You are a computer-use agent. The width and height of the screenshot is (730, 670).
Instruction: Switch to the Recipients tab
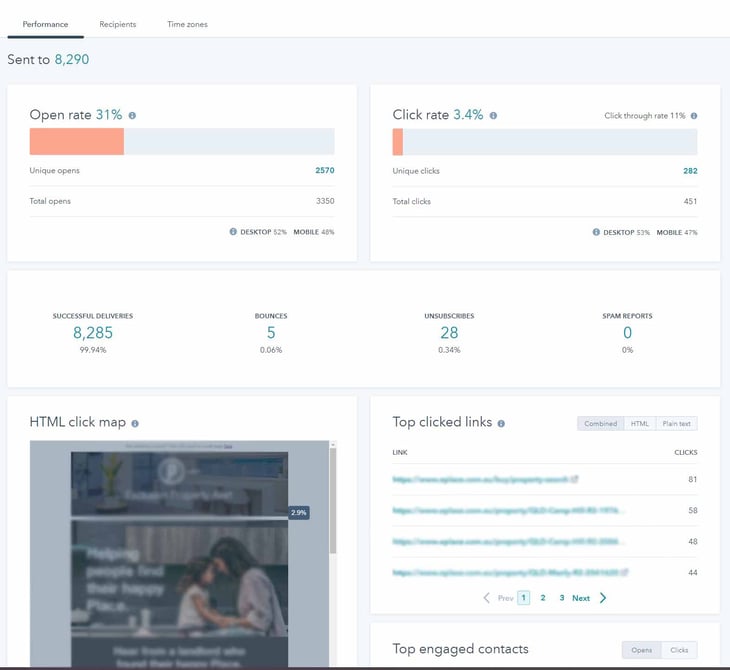[117, 24]
